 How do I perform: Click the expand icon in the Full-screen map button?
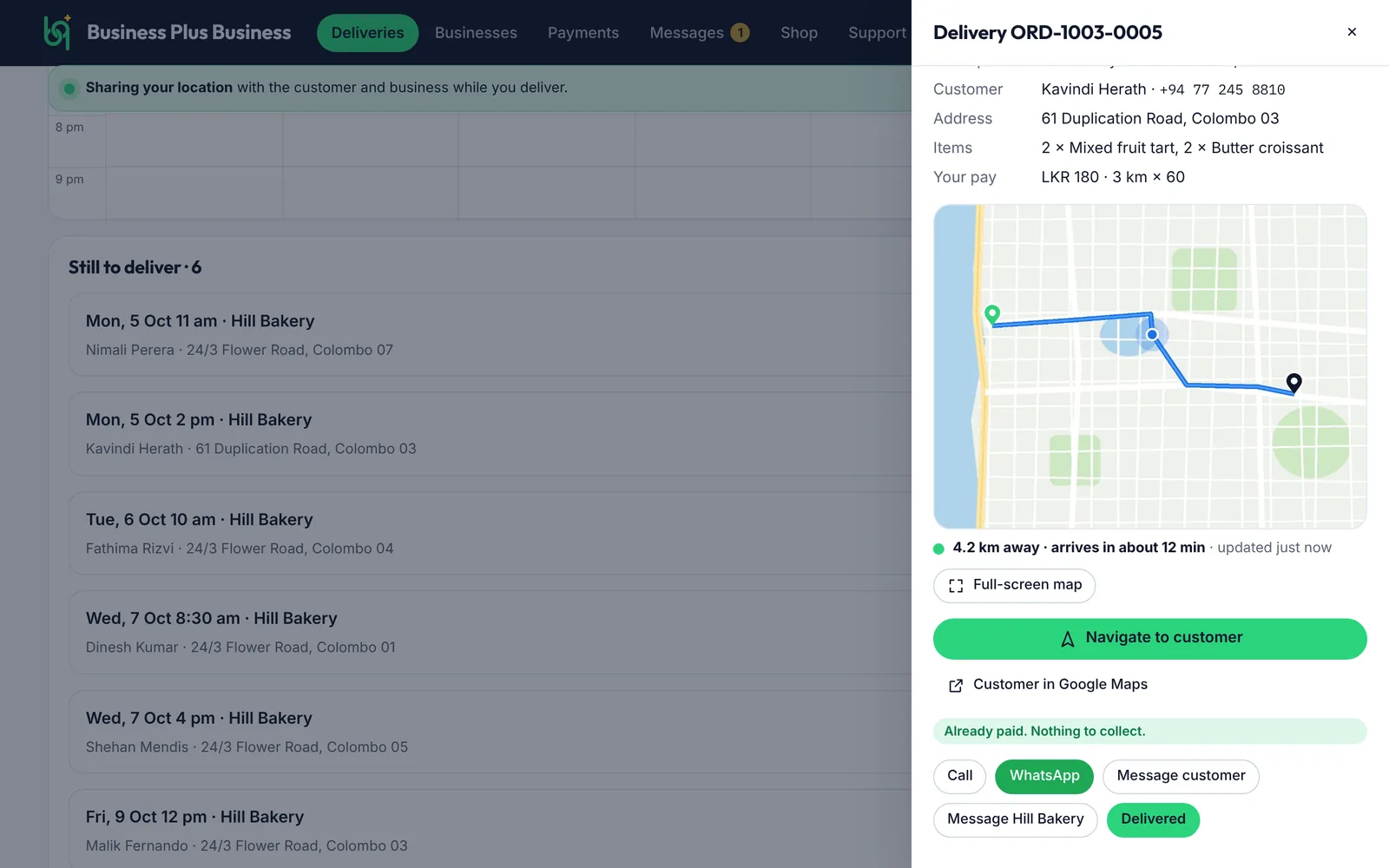tap(956, 586)
